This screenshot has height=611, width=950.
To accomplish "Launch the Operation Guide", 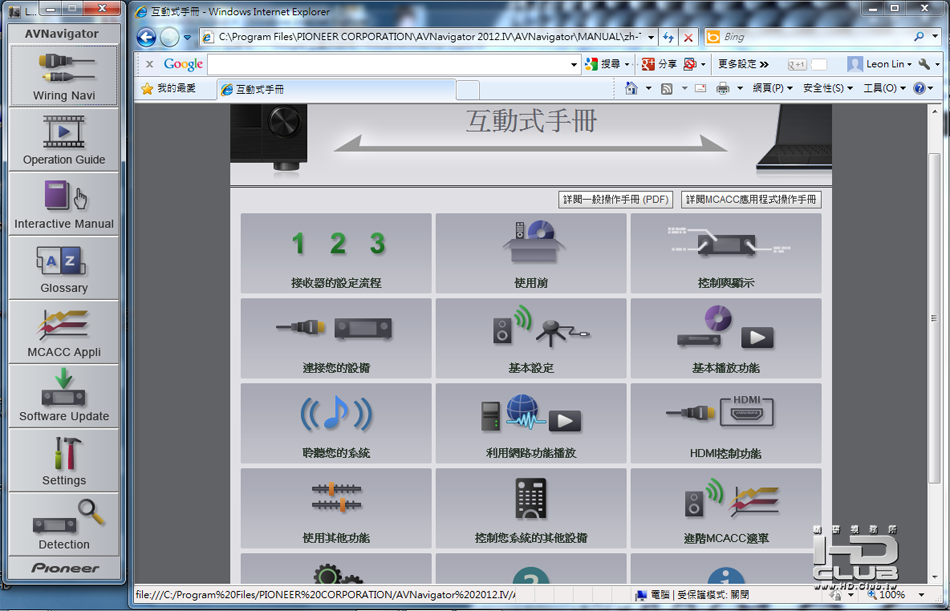I will click(64, 139).
